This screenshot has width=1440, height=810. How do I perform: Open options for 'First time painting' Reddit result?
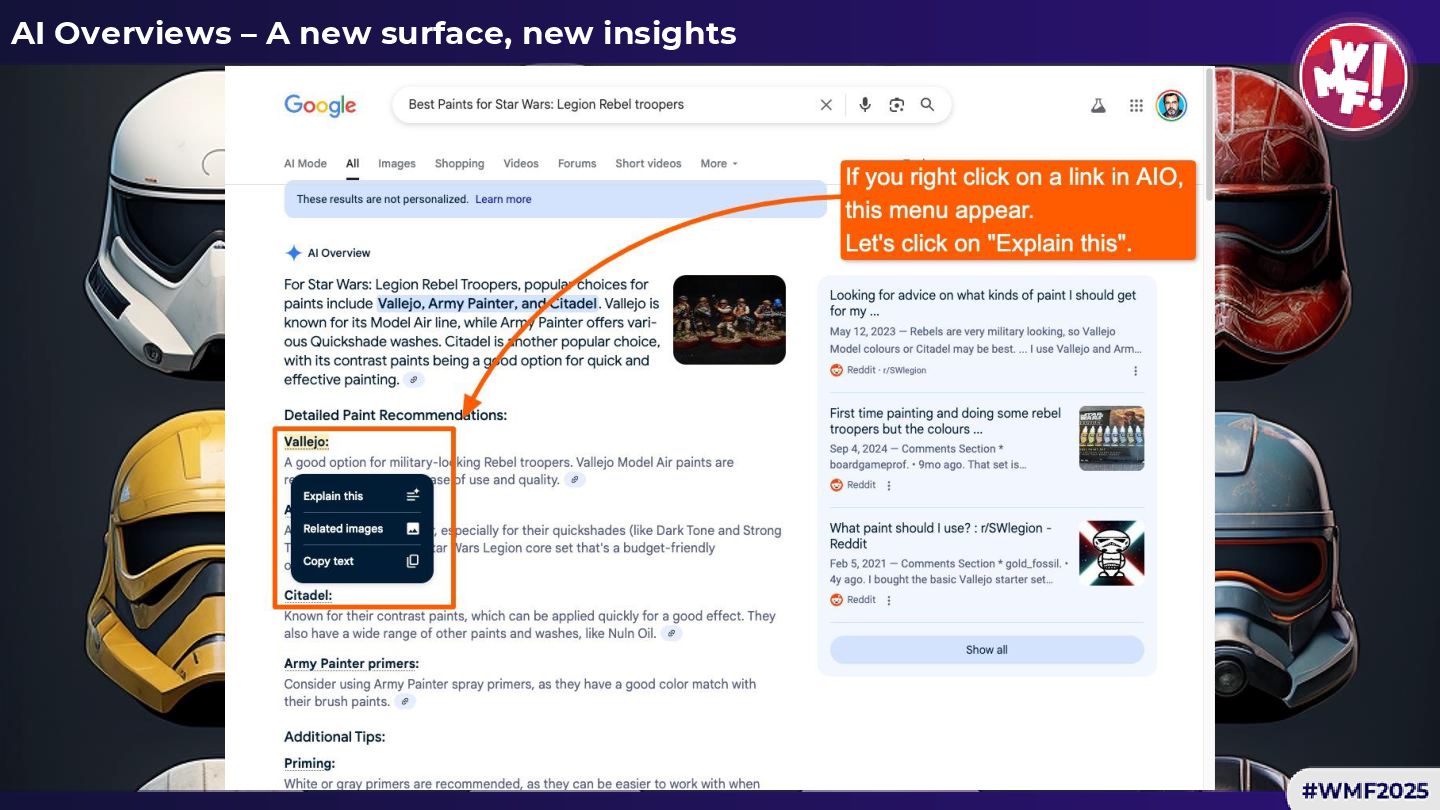point(888,485)
